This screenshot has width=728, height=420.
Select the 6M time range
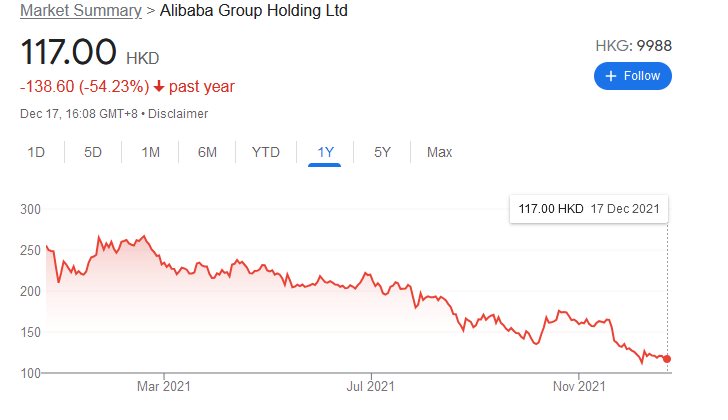coord(208,152)
